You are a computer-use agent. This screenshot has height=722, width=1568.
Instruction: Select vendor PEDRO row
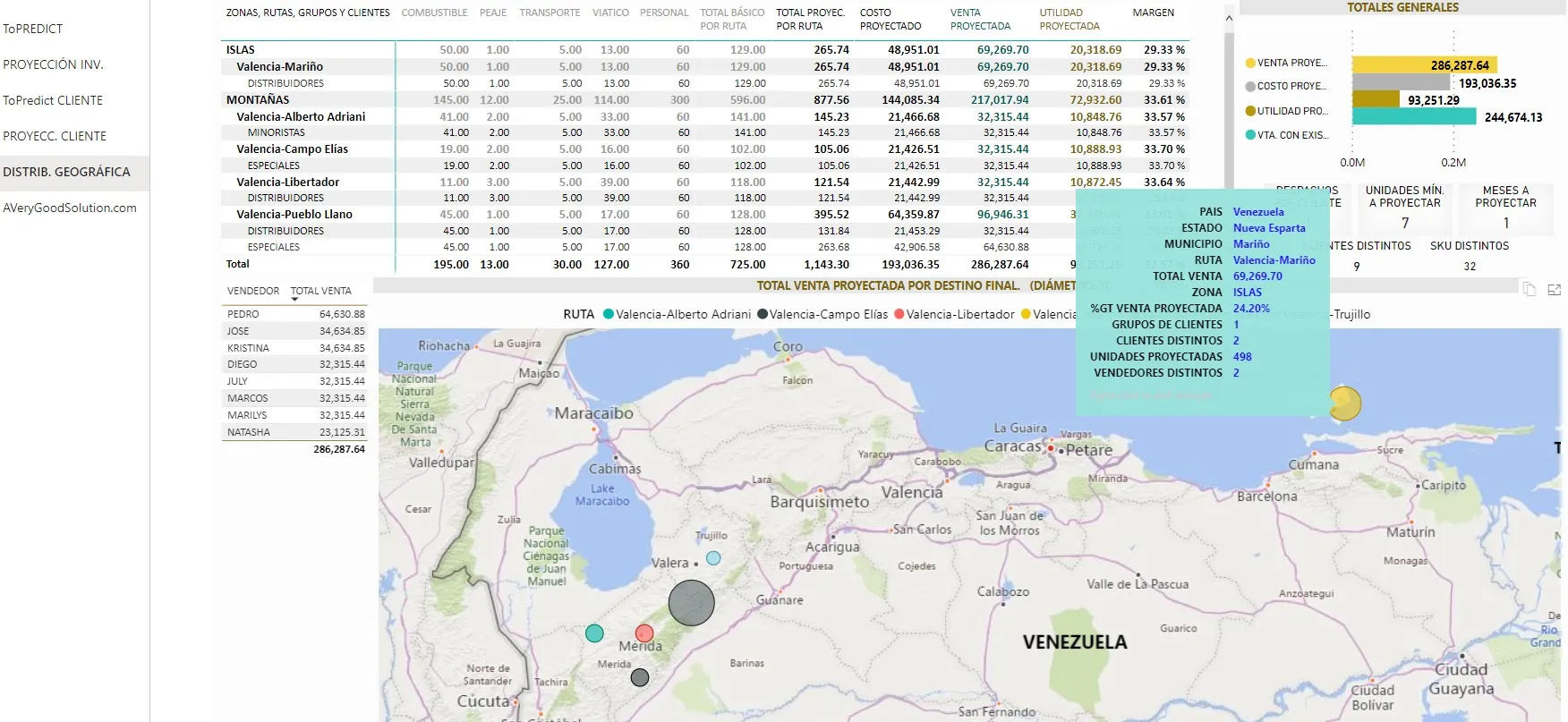pyautogui.click(x=295, y=314)
